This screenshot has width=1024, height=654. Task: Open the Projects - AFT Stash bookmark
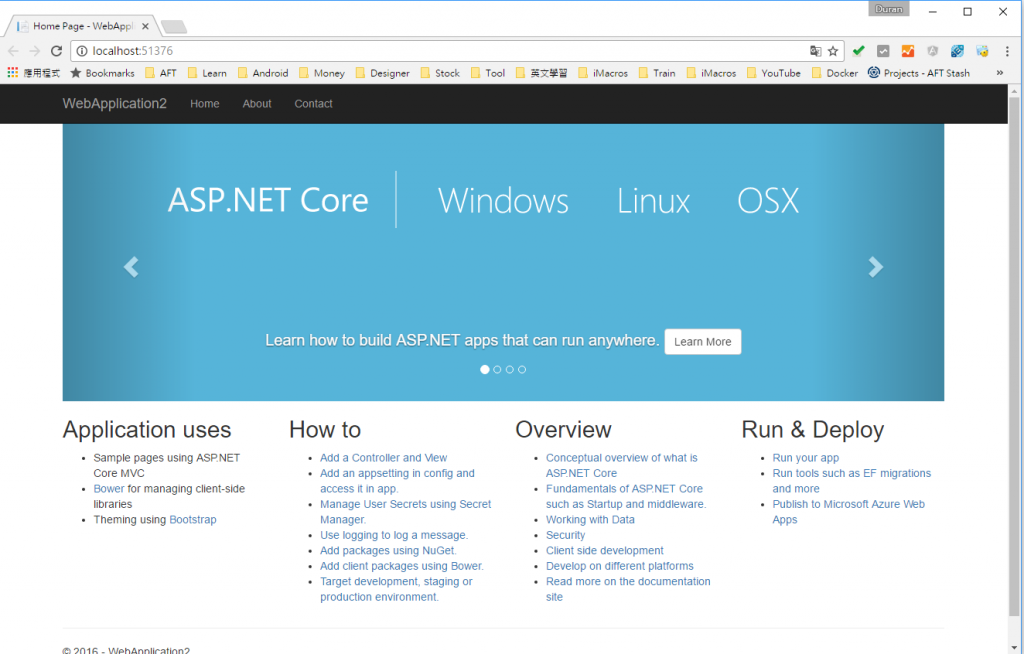tap(919, 73)
